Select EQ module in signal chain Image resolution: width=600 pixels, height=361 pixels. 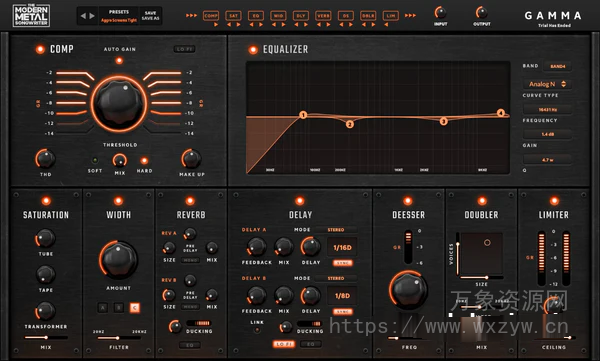(x=256, y=16)
